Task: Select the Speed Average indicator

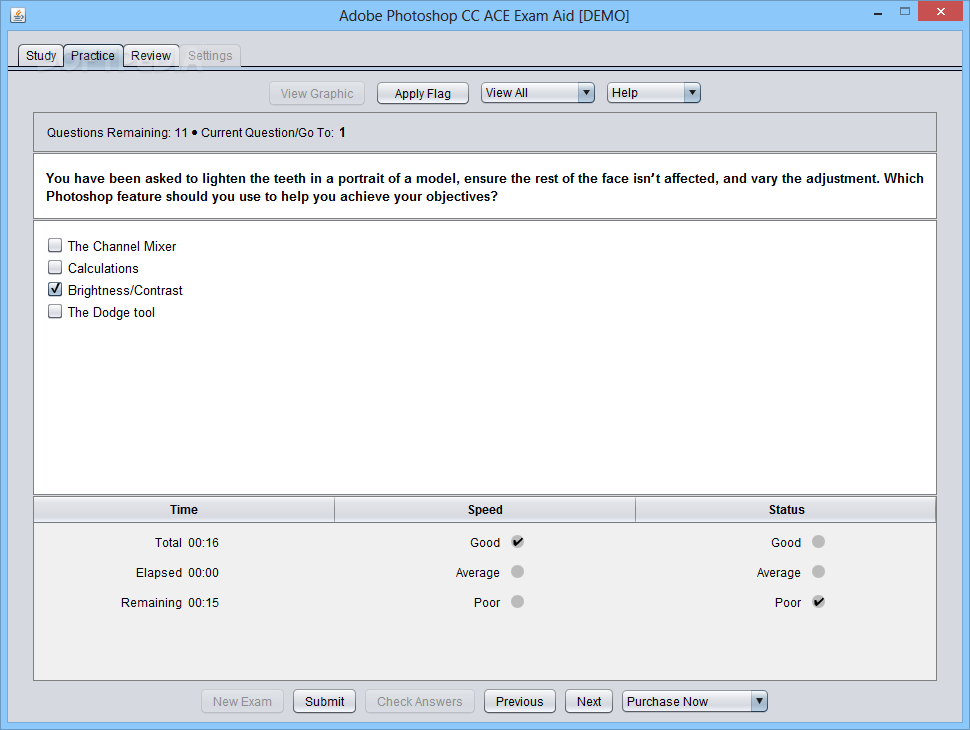Action: [518, 572]
